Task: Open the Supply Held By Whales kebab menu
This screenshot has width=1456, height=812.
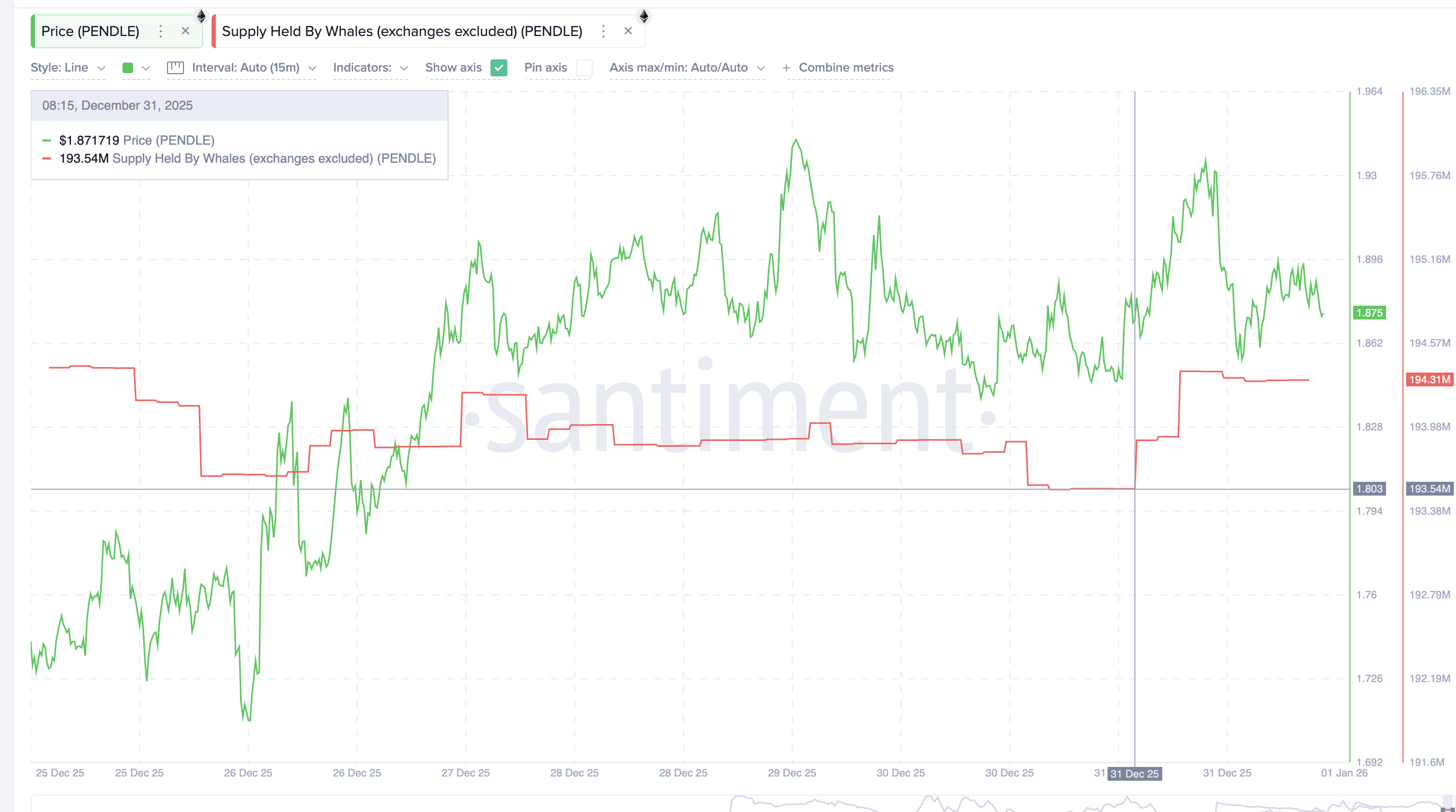Action: pyautogui.click(x=603, y=31)
